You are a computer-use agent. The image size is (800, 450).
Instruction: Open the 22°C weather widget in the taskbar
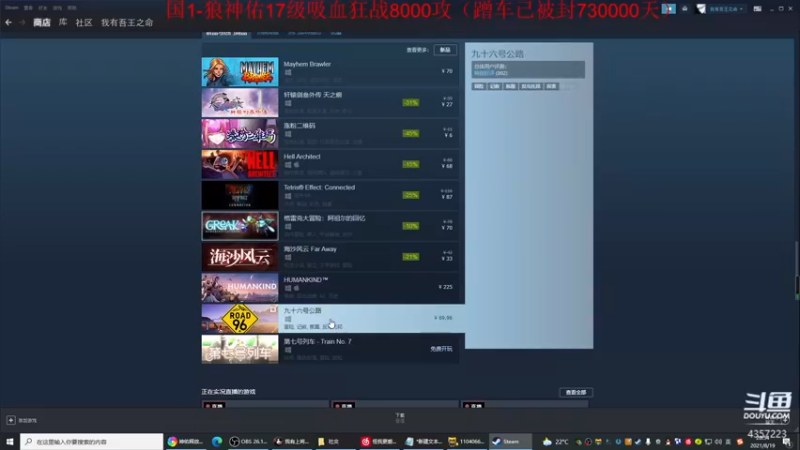(556, 441)
